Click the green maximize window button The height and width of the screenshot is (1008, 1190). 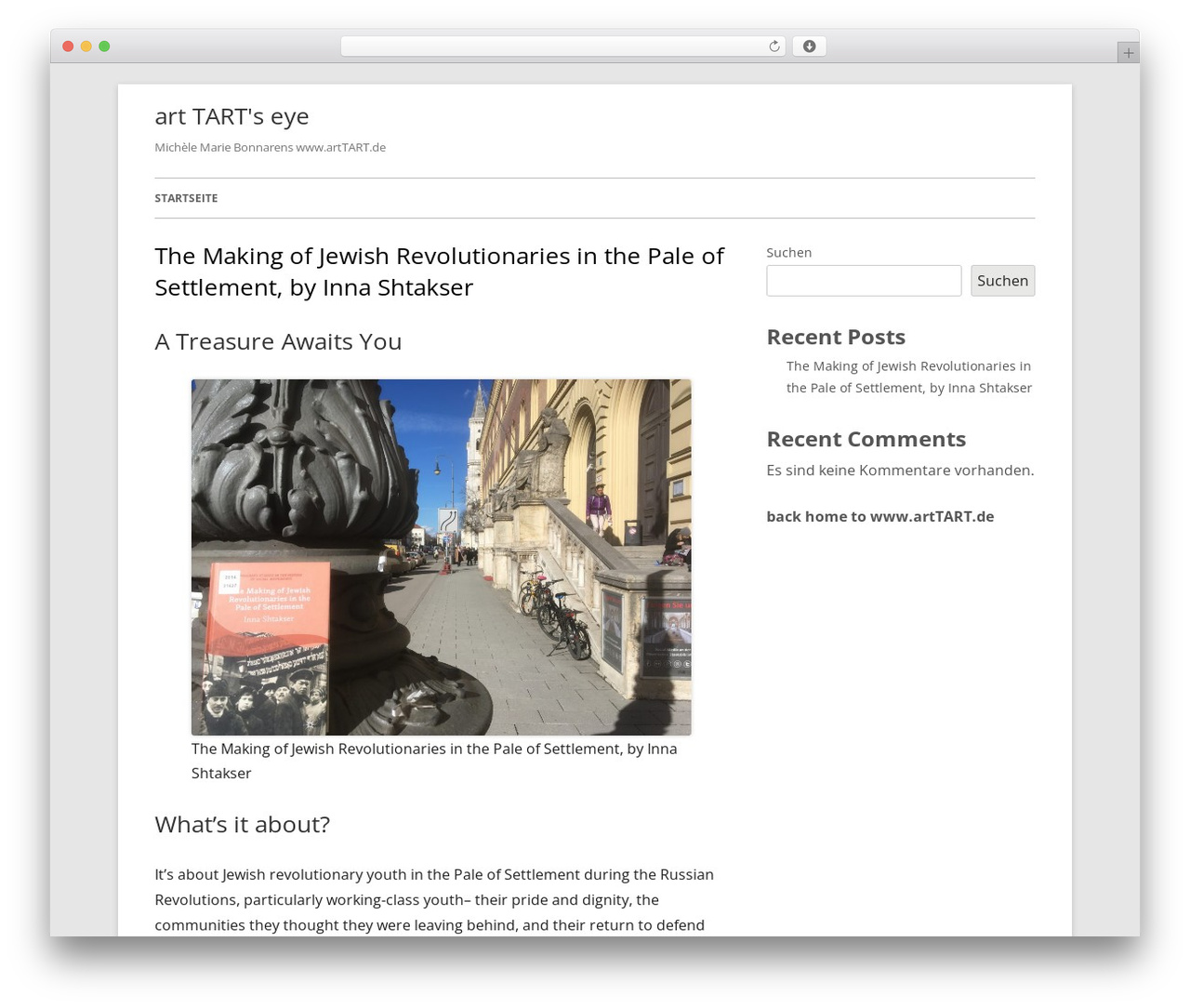[104, 46]
